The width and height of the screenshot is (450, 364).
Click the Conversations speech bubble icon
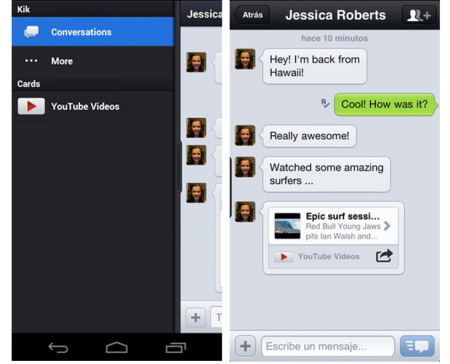[31, 32]
